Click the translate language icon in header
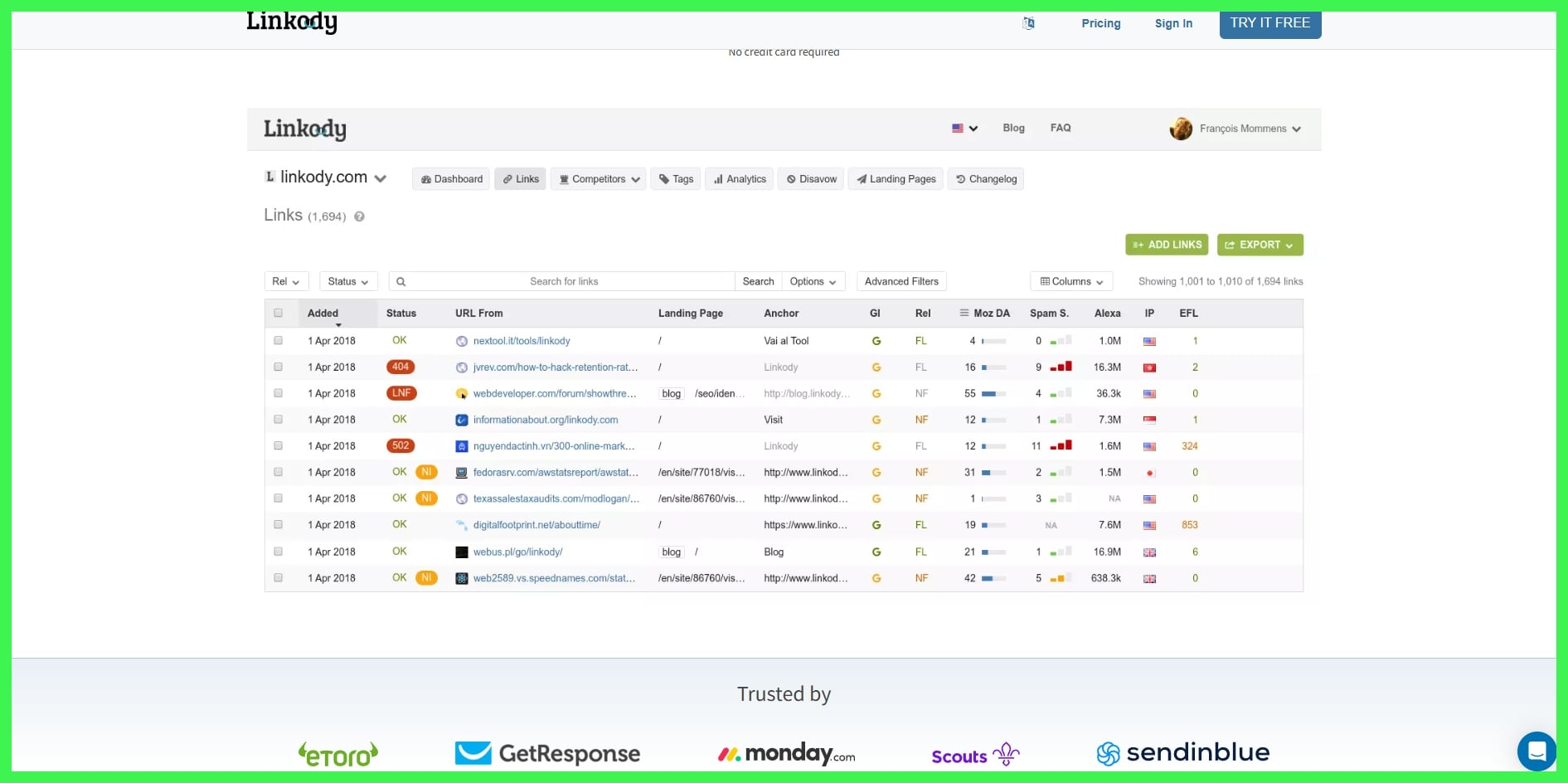Viewport: 1568px width, 783px height. [1028, 23]
